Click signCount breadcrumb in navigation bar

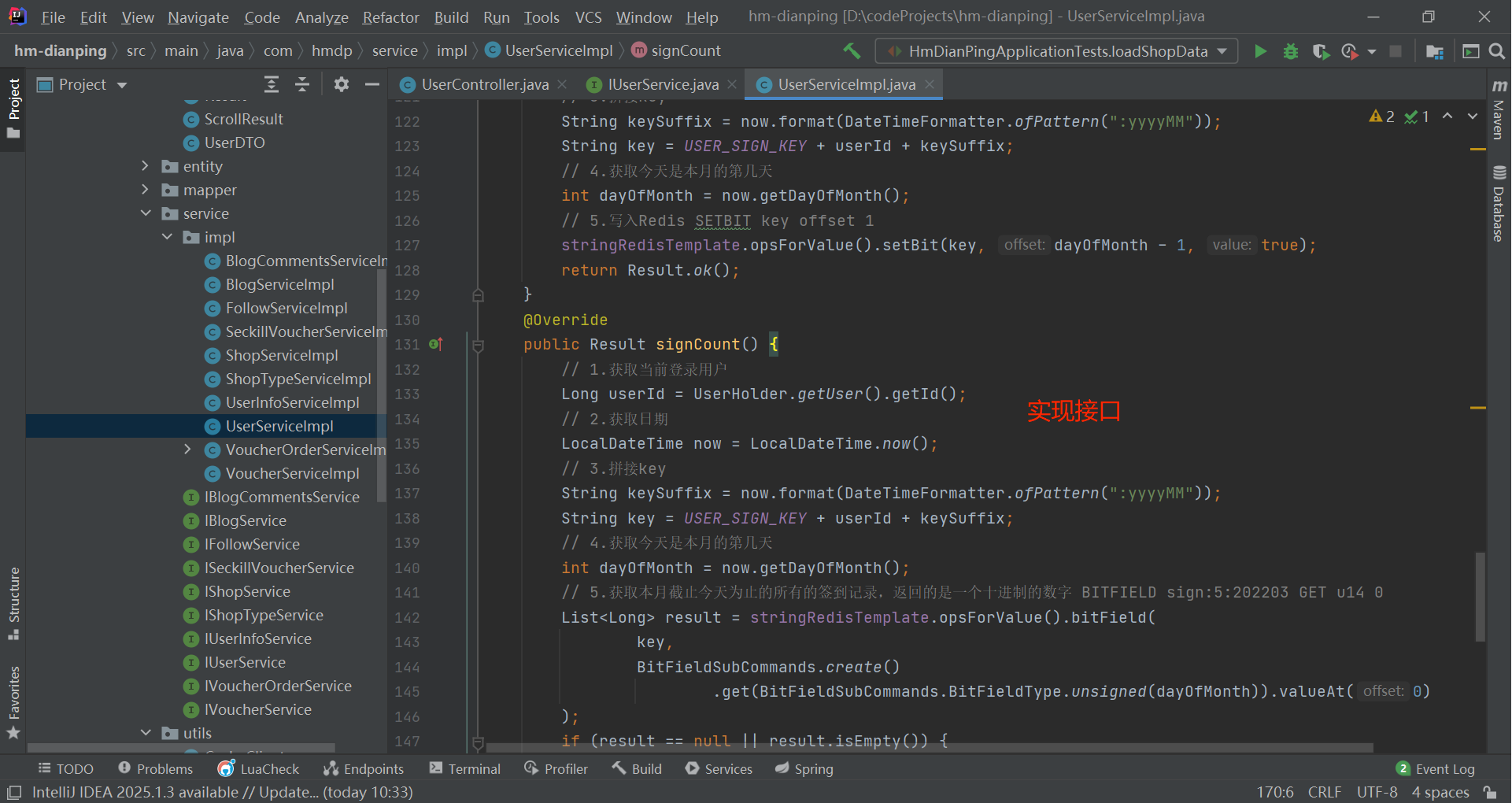[x=677, y=50]
